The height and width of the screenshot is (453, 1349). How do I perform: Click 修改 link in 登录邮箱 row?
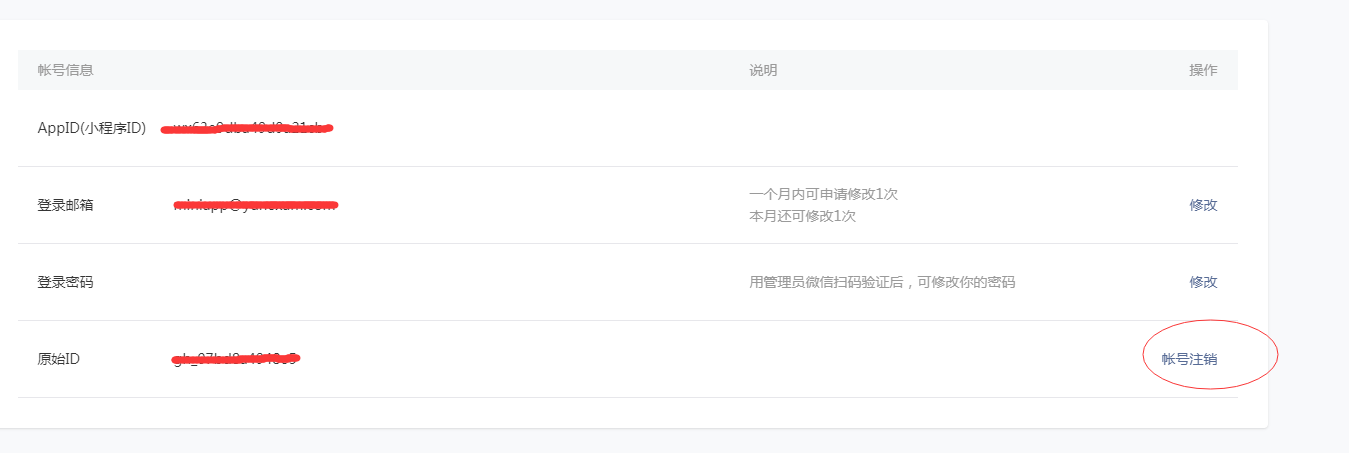pos(1203,205)
